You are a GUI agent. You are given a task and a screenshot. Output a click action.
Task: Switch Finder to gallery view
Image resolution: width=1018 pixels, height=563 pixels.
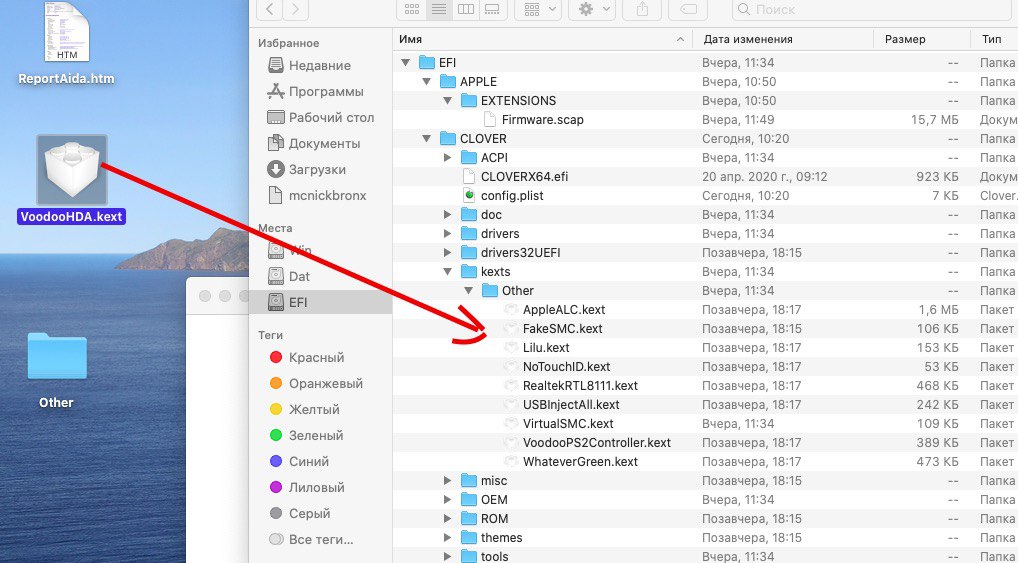click(x=492, y=9)
